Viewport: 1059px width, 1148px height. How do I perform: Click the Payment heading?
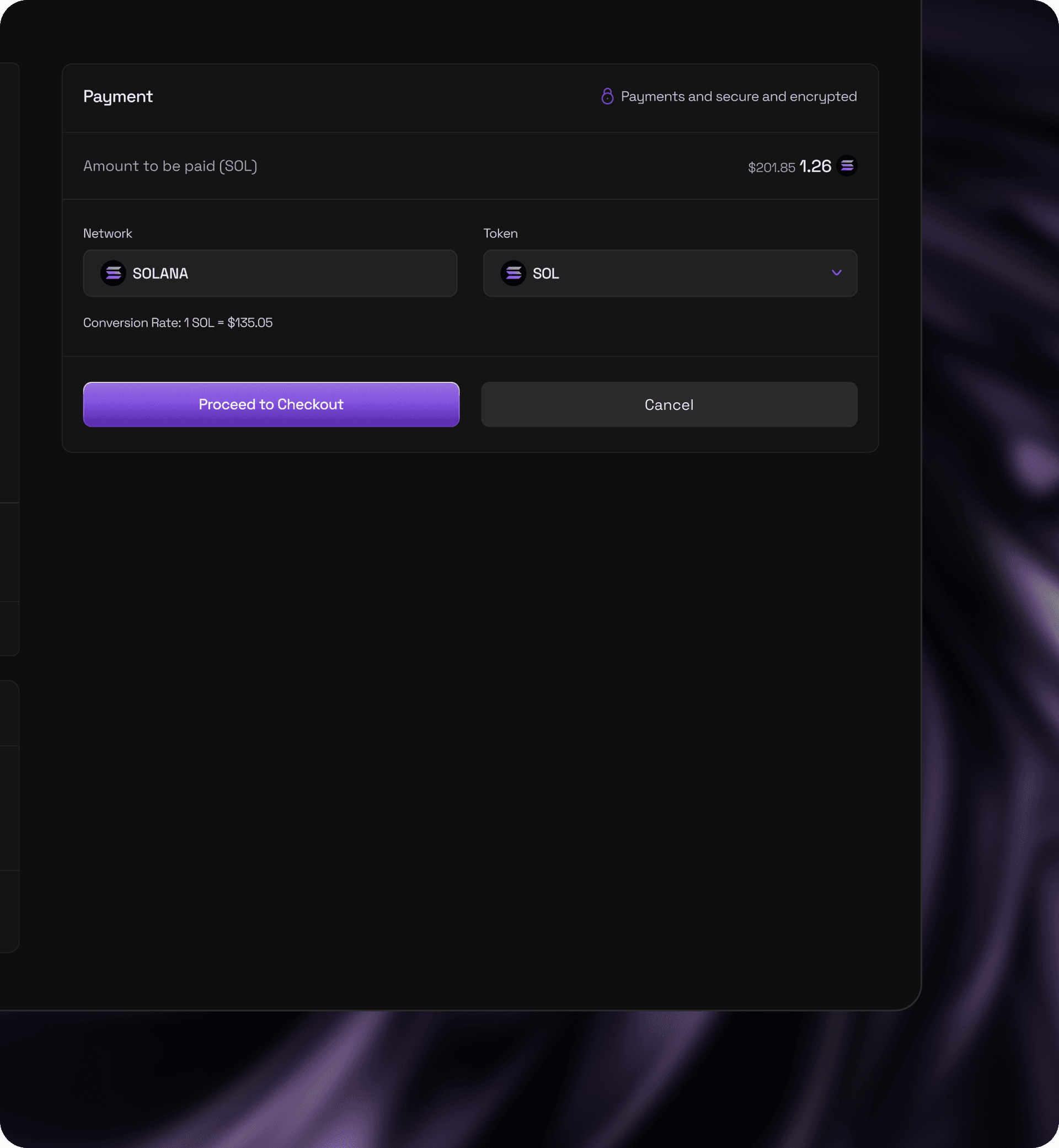(x=117, y=97)
